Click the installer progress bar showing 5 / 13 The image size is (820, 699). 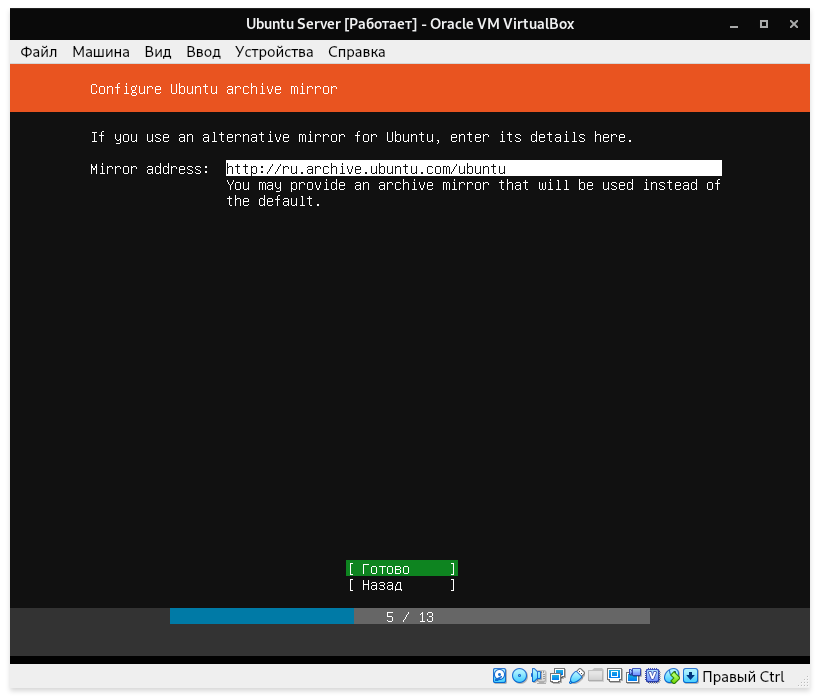(410, 617)
